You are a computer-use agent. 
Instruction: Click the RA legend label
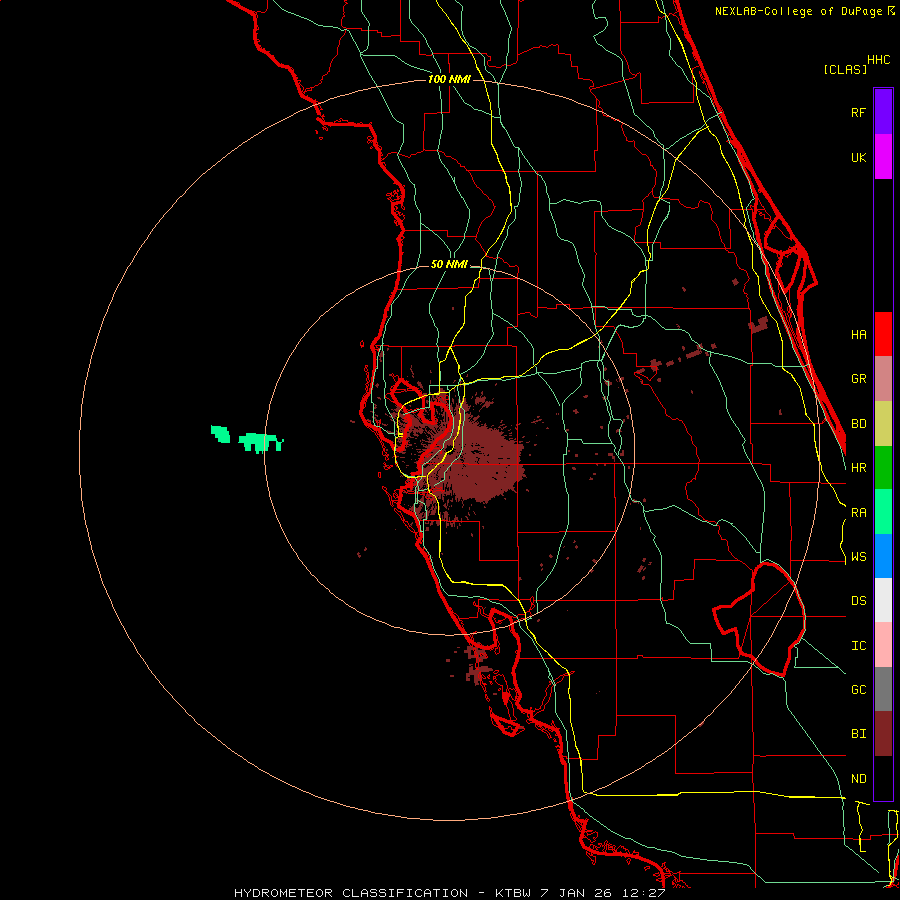[x=858, y=513]
